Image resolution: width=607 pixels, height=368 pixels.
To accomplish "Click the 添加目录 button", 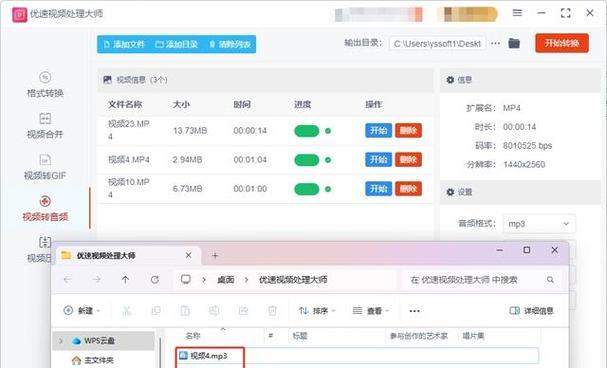I will 177,45.
